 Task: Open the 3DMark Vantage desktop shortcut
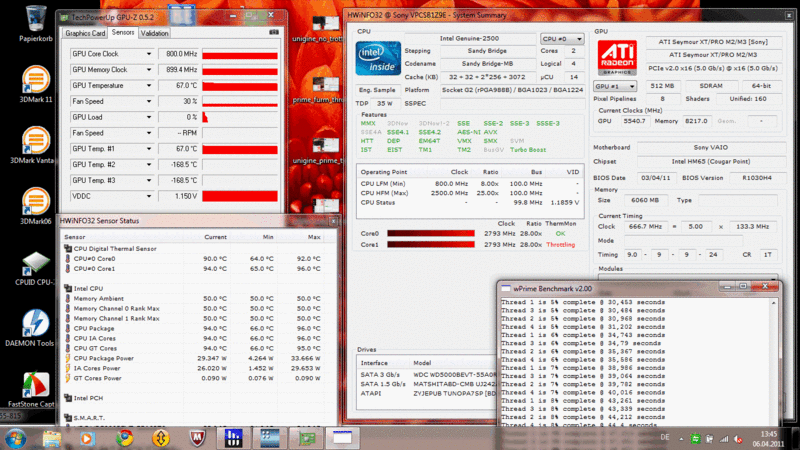[33, 145]
